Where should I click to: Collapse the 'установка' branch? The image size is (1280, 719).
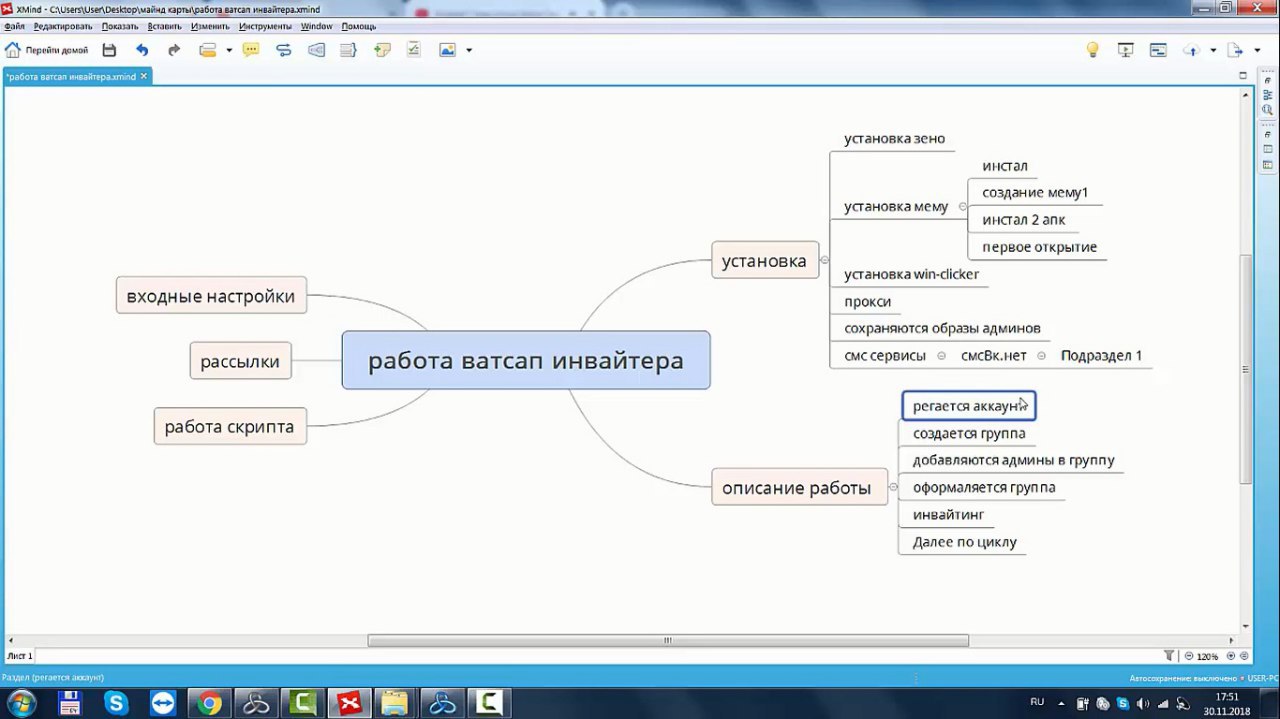[x=825, y=260]
